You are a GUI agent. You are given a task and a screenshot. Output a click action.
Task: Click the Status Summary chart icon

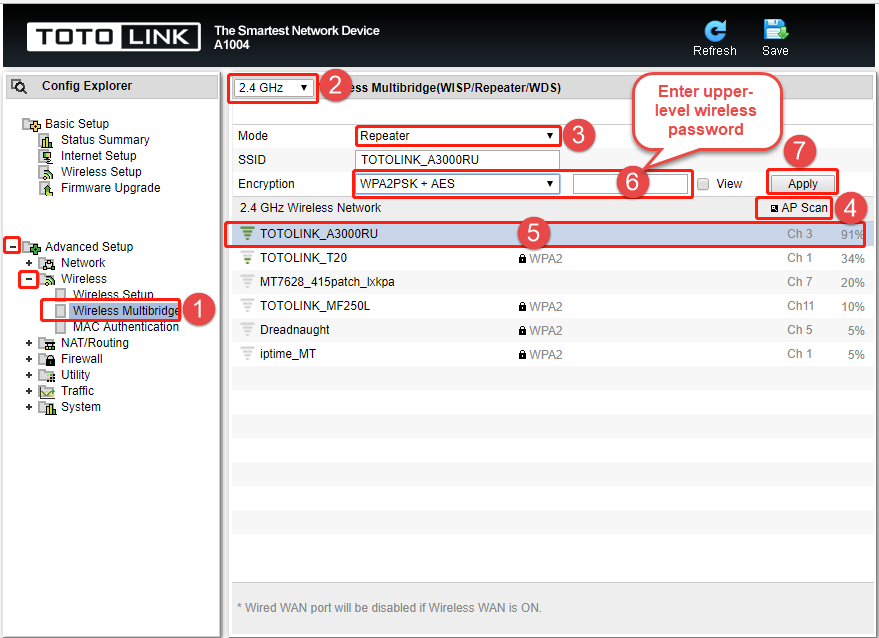[46, 140]
